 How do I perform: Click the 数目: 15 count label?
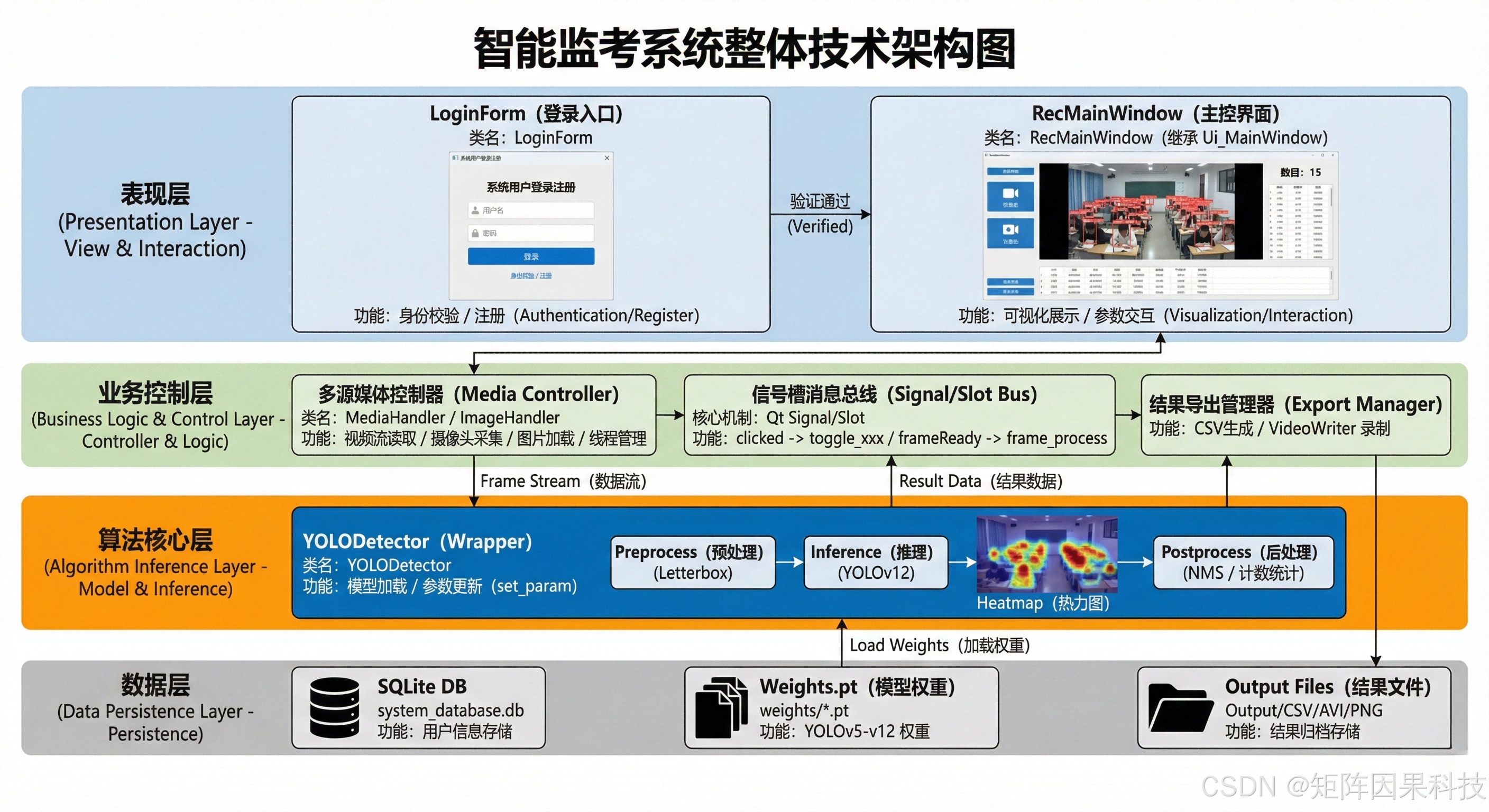pyautogui.click(x=1301, y=172)
